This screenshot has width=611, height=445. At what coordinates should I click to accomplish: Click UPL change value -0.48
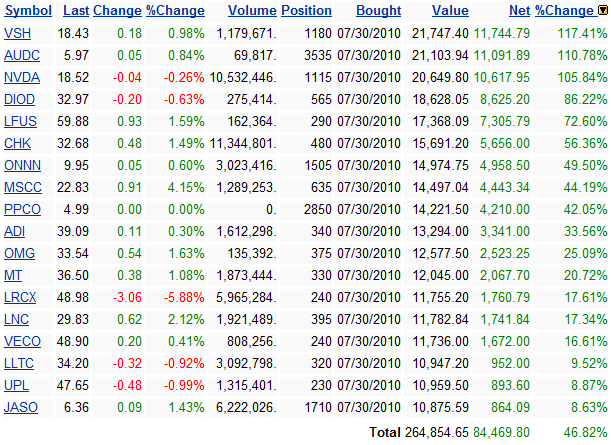(x=127, y=386)
